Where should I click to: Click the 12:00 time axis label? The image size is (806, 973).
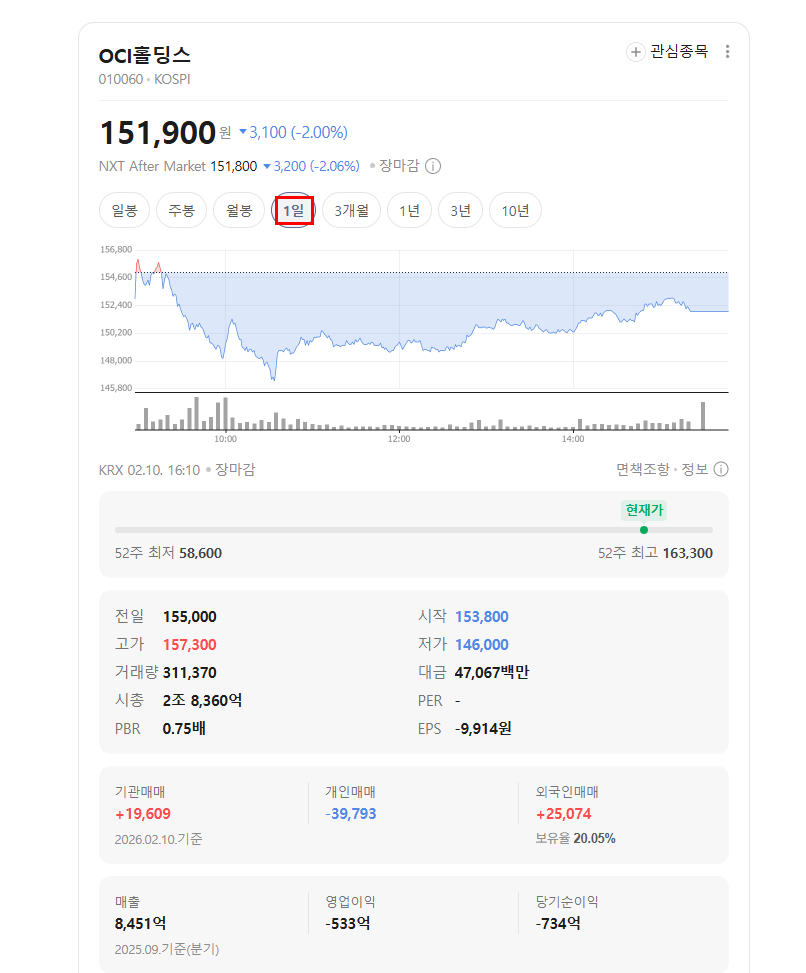point(399,439)
